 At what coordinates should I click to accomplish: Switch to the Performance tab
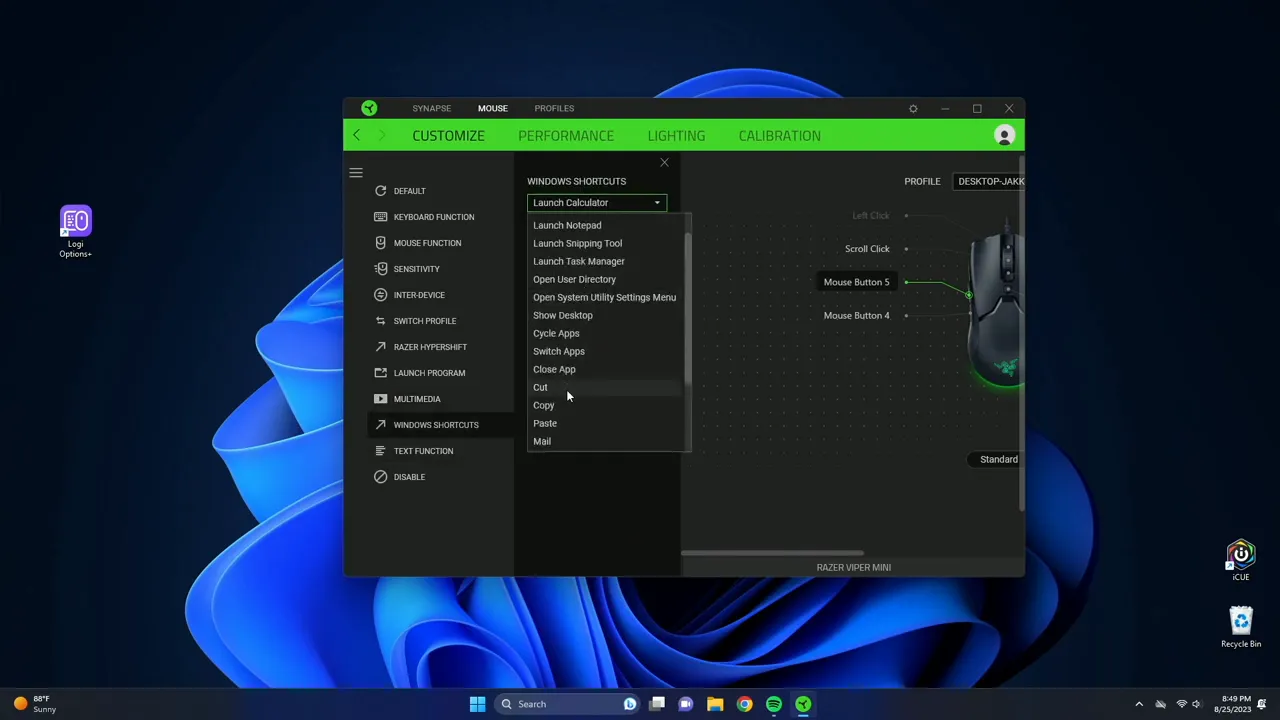(566, 135)
